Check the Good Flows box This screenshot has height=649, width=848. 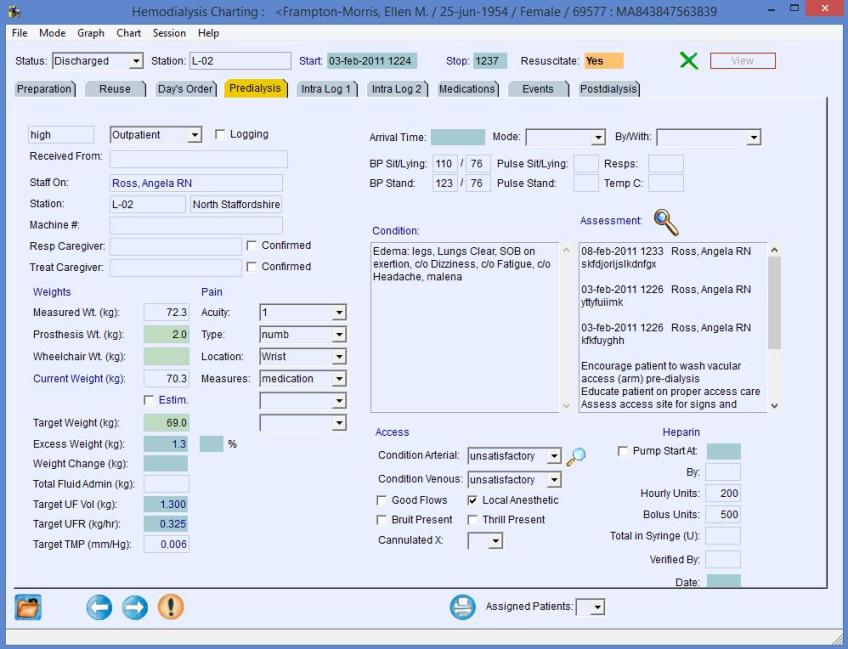pyautogui.click(x=381, y=500)
